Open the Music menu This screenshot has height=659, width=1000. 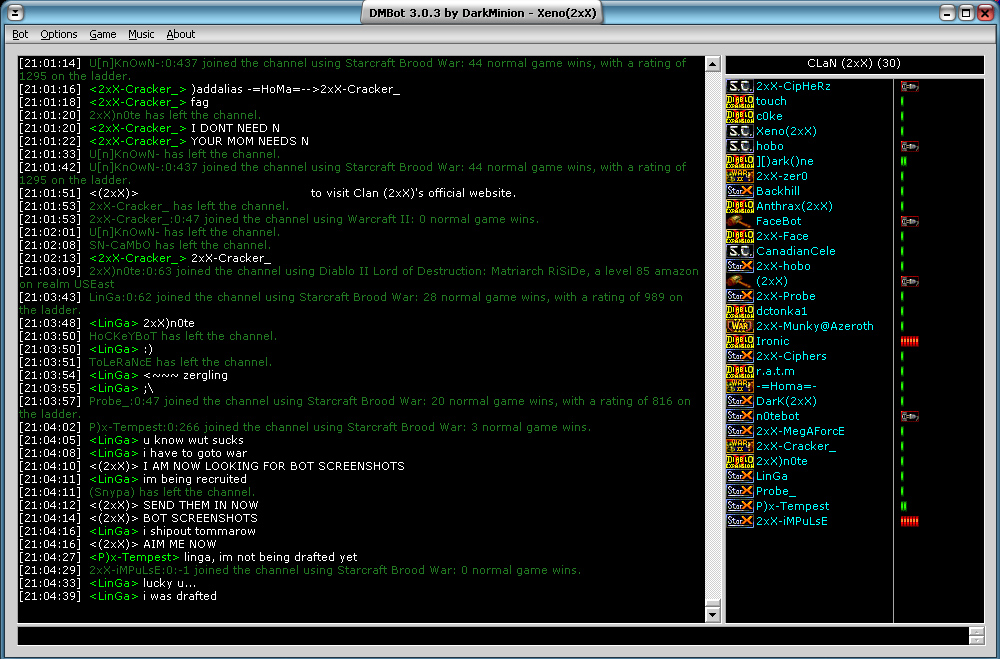coord(141,34)
